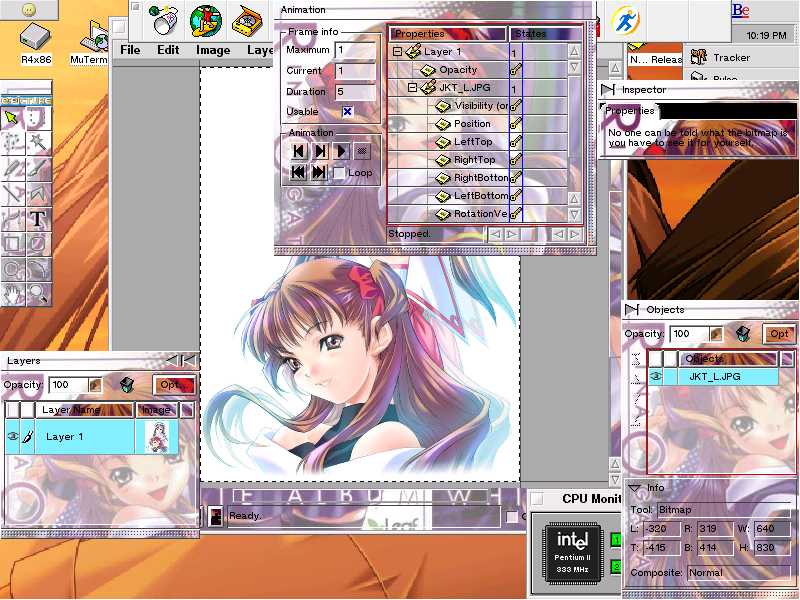Open the R4x86 disk icon
The width and height of the screenshot is (800, 600).
point(36,38)
